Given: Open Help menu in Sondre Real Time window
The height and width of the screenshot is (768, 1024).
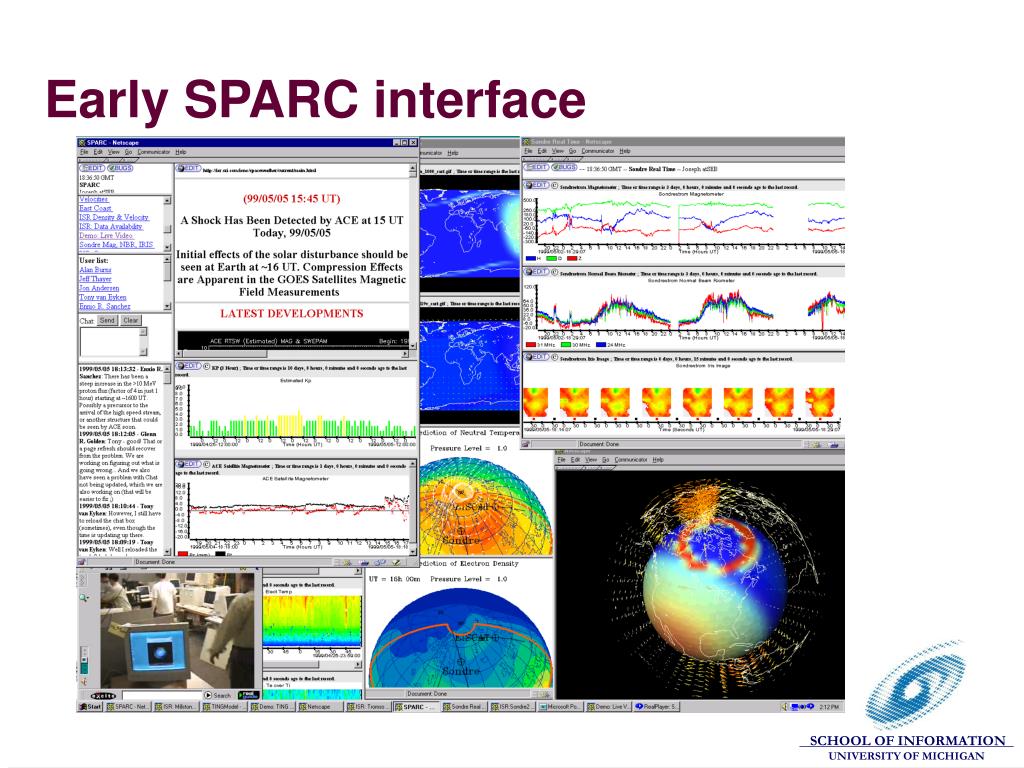Looking at the screenshot, I should (x=625, y=151).
